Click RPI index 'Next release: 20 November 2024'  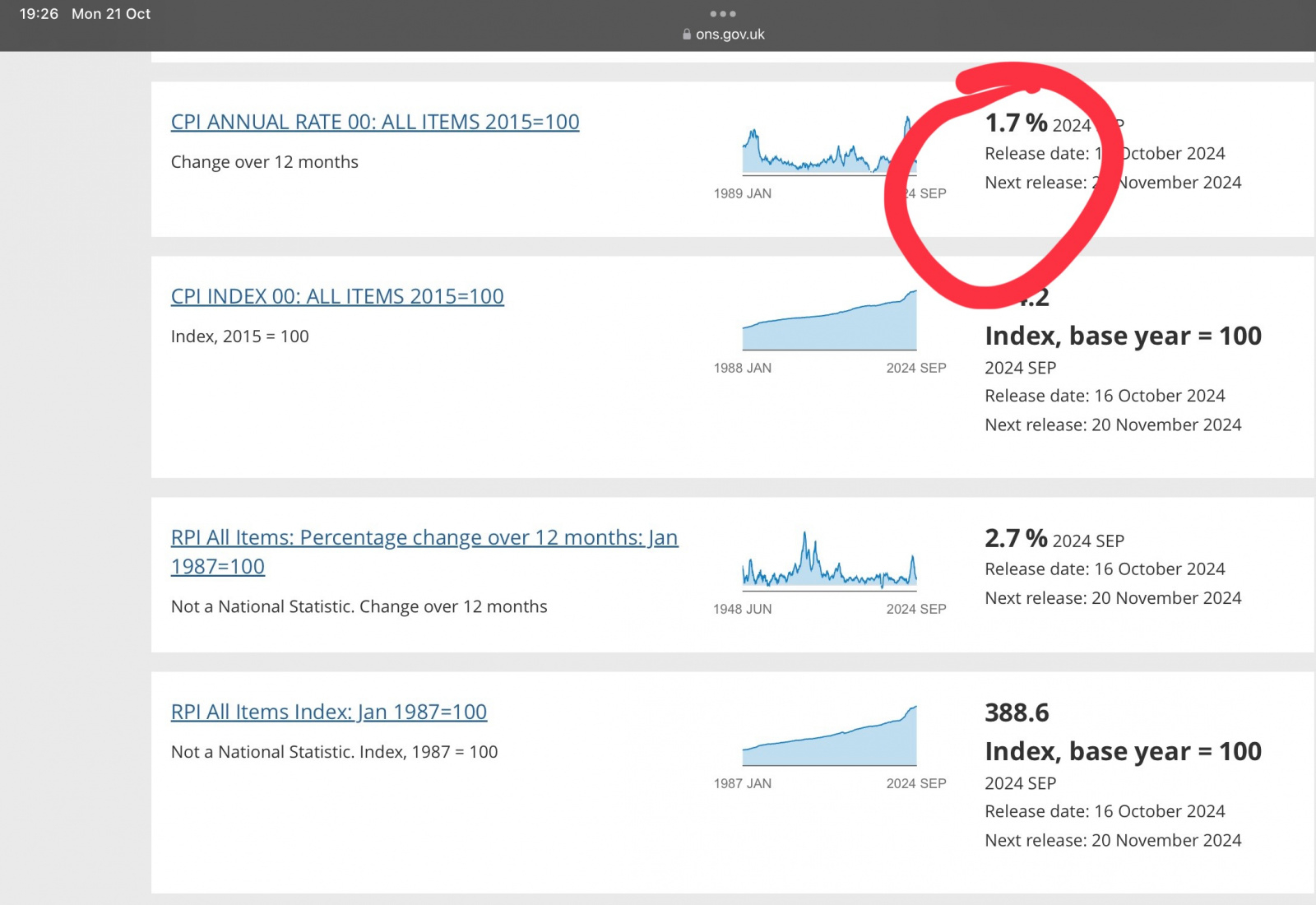(x=1113, y=840)
